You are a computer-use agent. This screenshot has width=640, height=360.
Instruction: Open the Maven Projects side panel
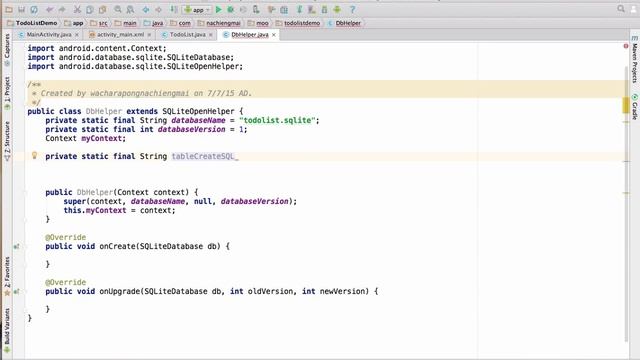click(635, 60)
